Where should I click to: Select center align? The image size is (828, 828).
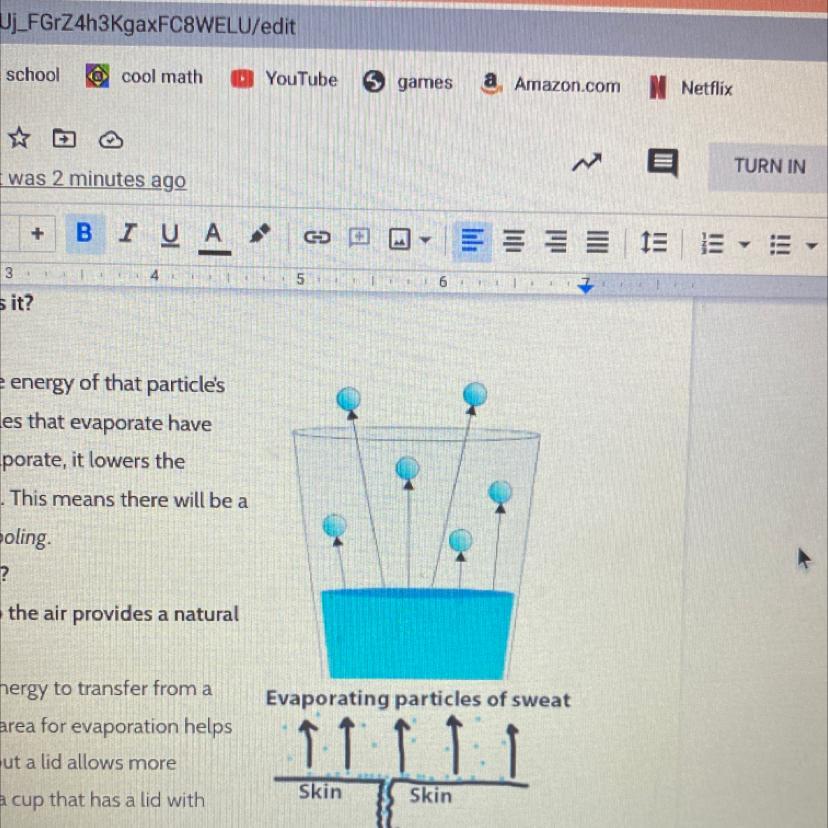(x=512, y=241)
